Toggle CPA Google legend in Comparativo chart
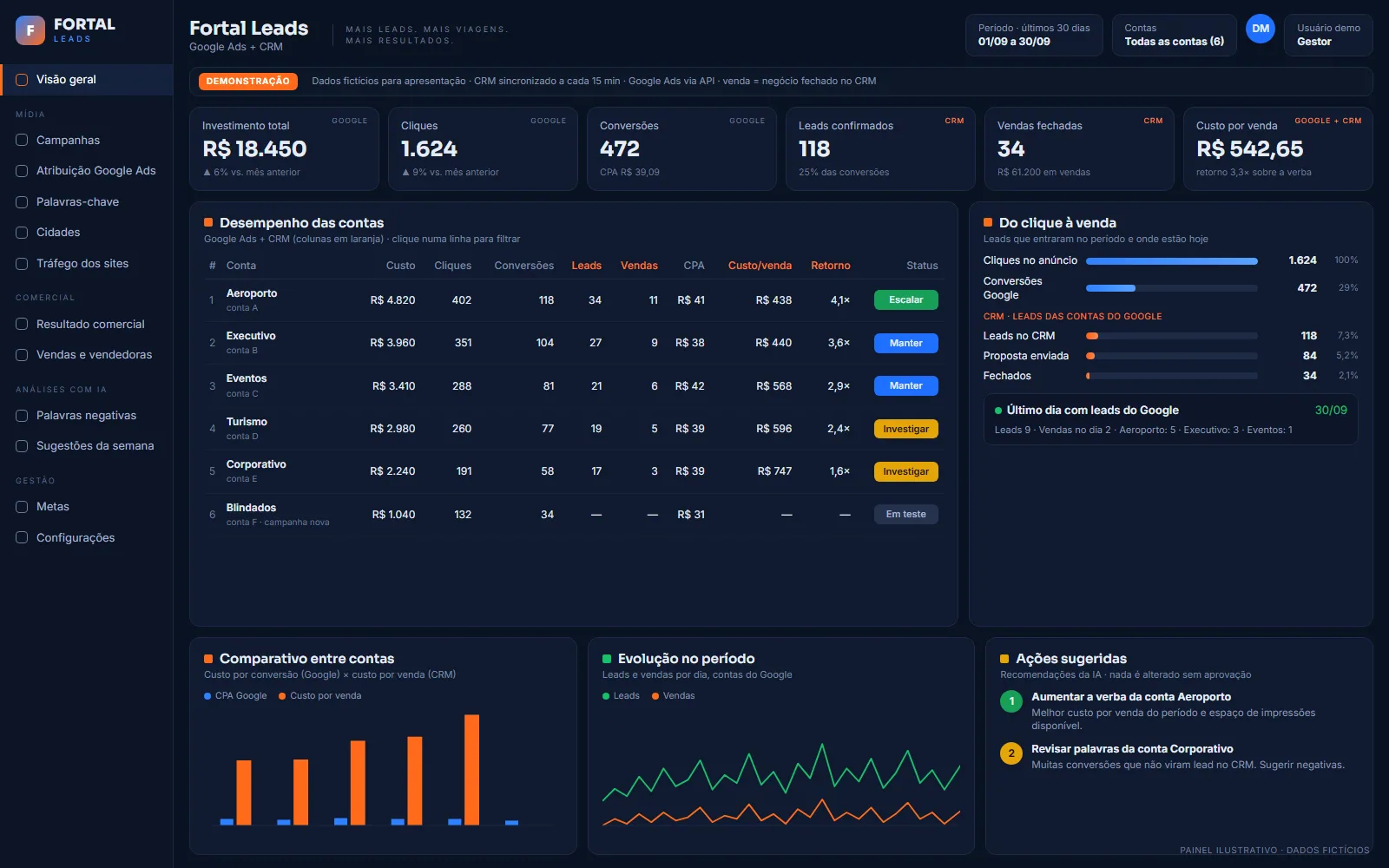This screenshot has height=868, width=1389. pos(235,696)
